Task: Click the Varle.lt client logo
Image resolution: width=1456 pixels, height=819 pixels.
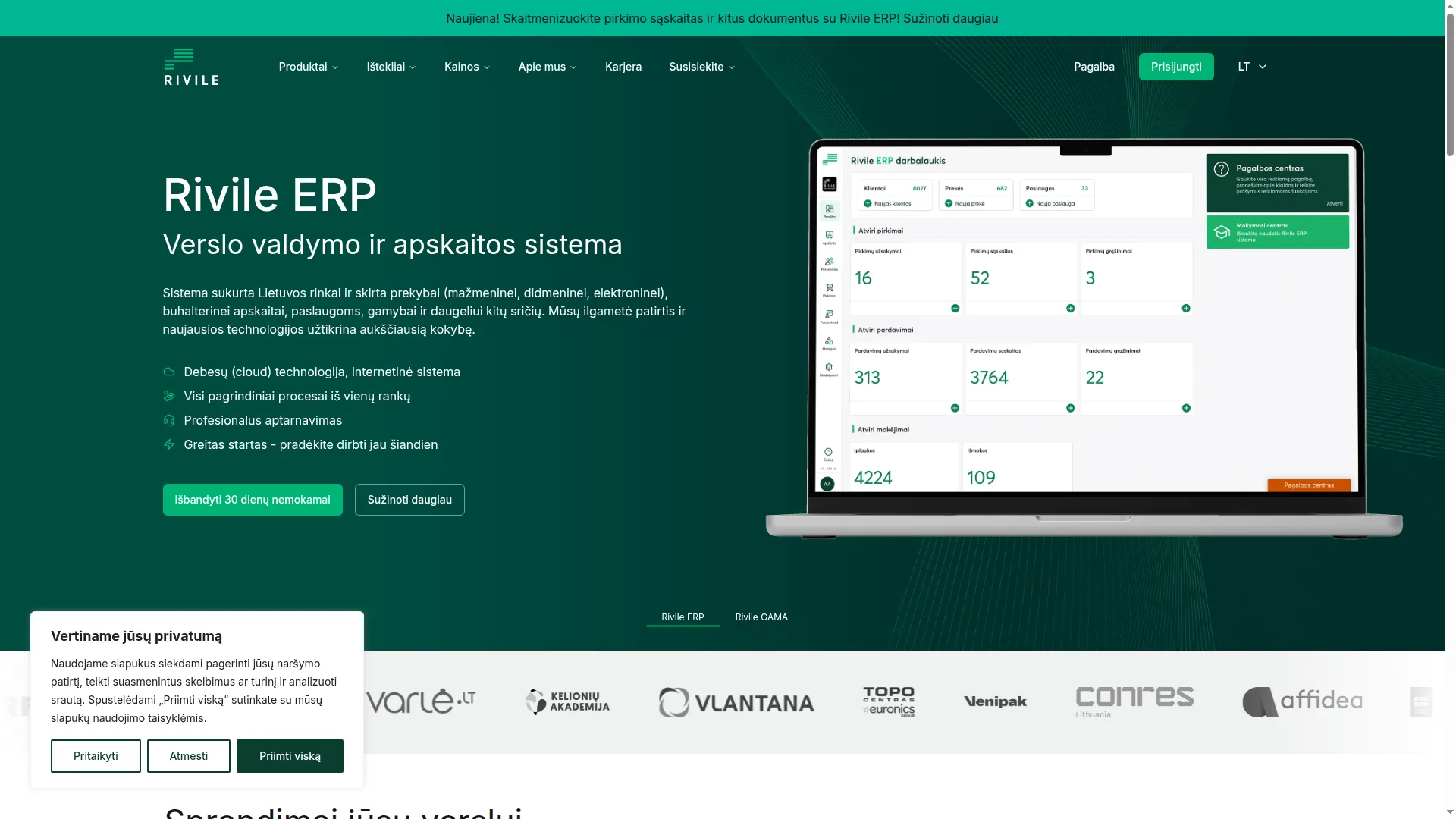Action: (421, 701)
